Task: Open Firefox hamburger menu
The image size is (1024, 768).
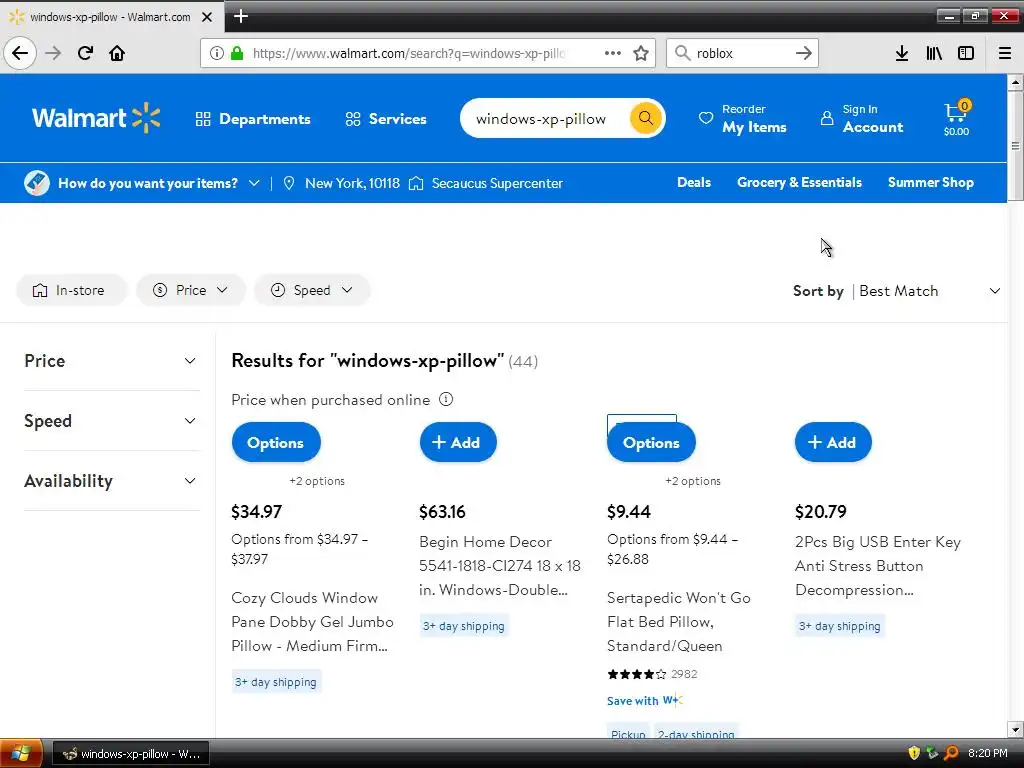Action: (1005, 53)
